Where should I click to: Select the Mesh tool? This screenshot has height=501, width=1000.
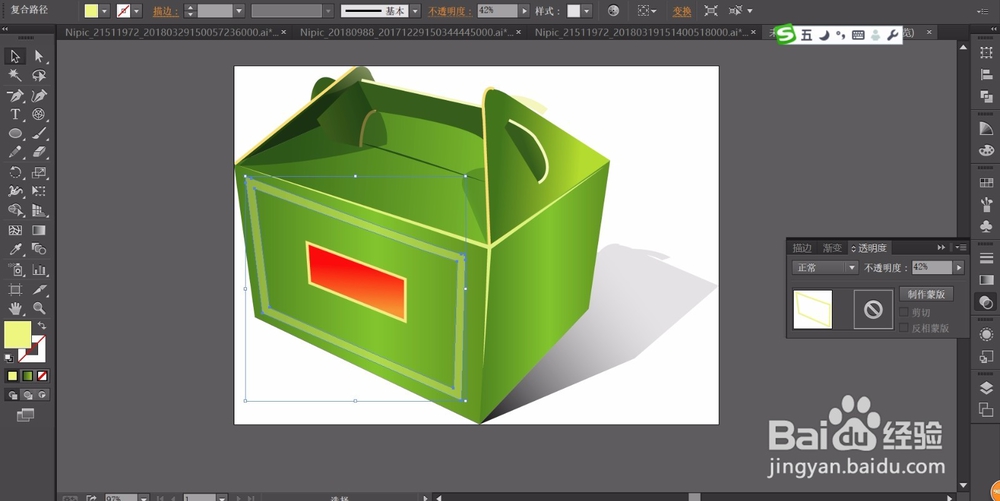[x=15, y=230]
